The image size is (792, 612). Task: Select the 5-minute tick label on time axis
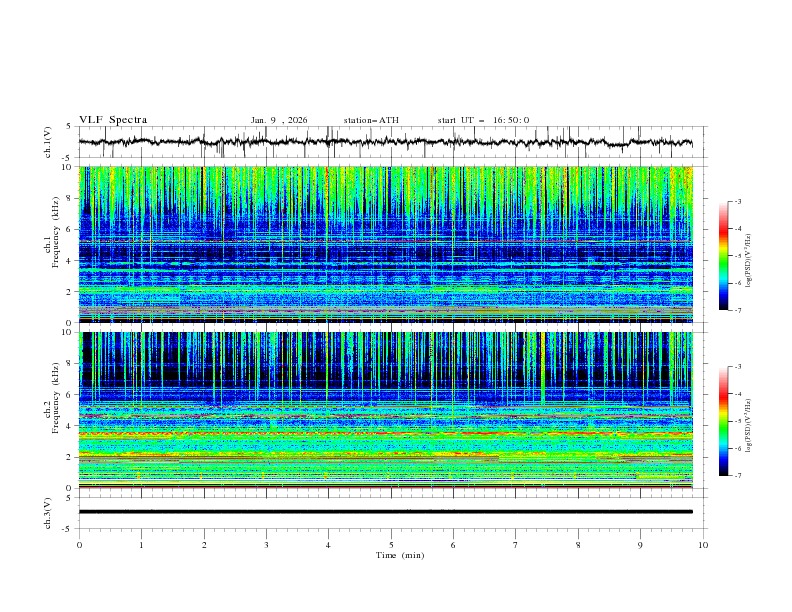(391, 544)
